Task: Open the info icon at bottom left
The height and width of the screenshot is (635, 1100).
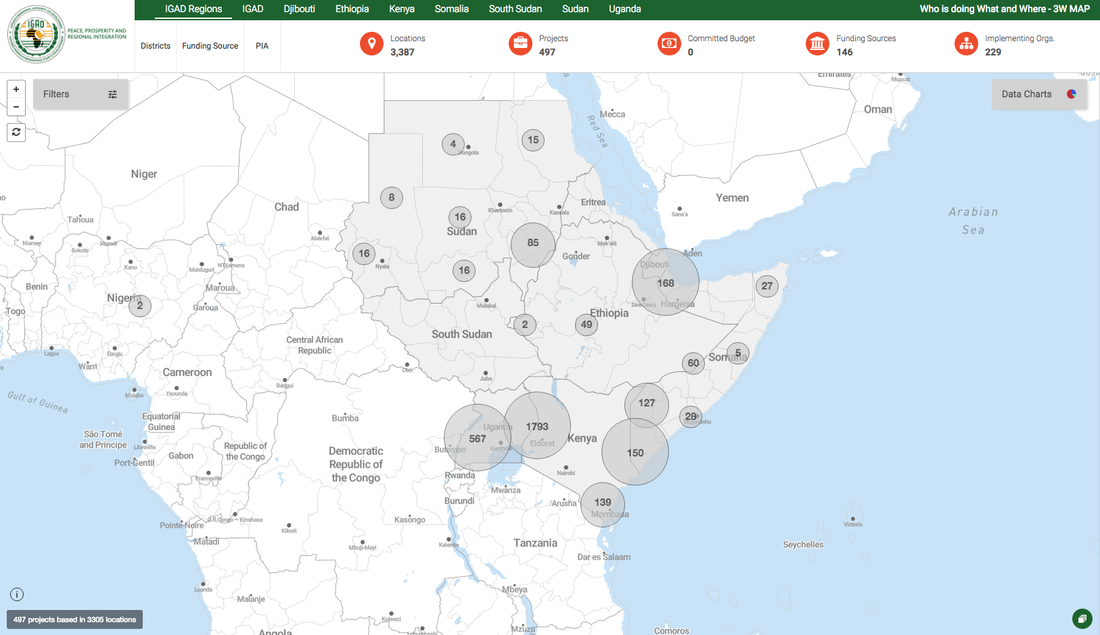Action: point(17,595)
